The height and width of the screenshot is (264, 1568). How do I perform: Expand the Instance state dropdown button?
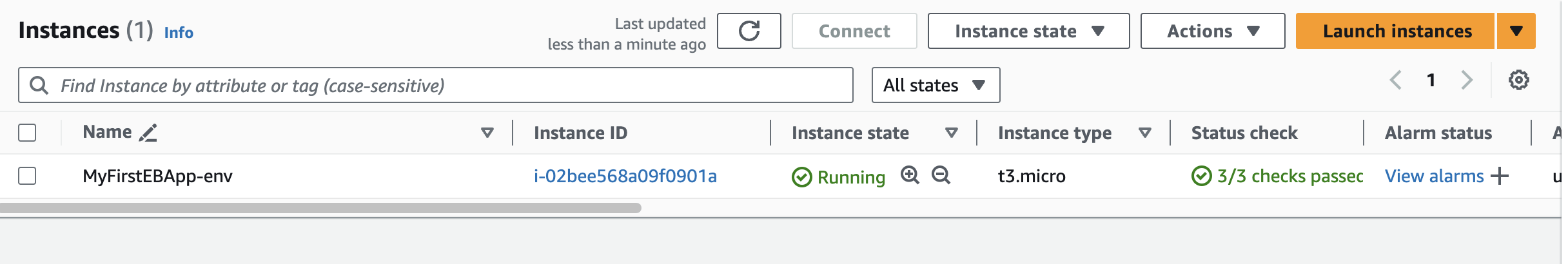pos(1028,31)
